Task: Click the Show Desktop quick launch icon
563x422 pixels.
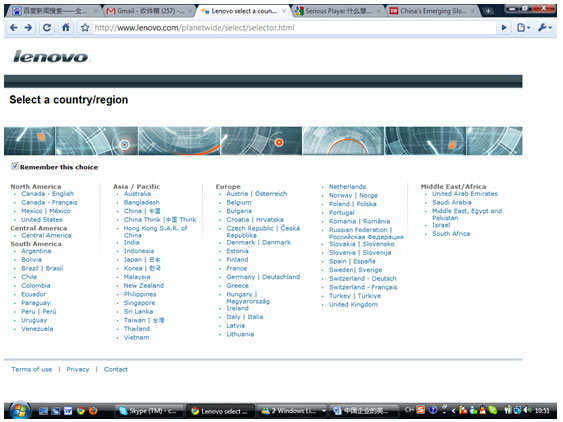Action: [x=43, y=411]
